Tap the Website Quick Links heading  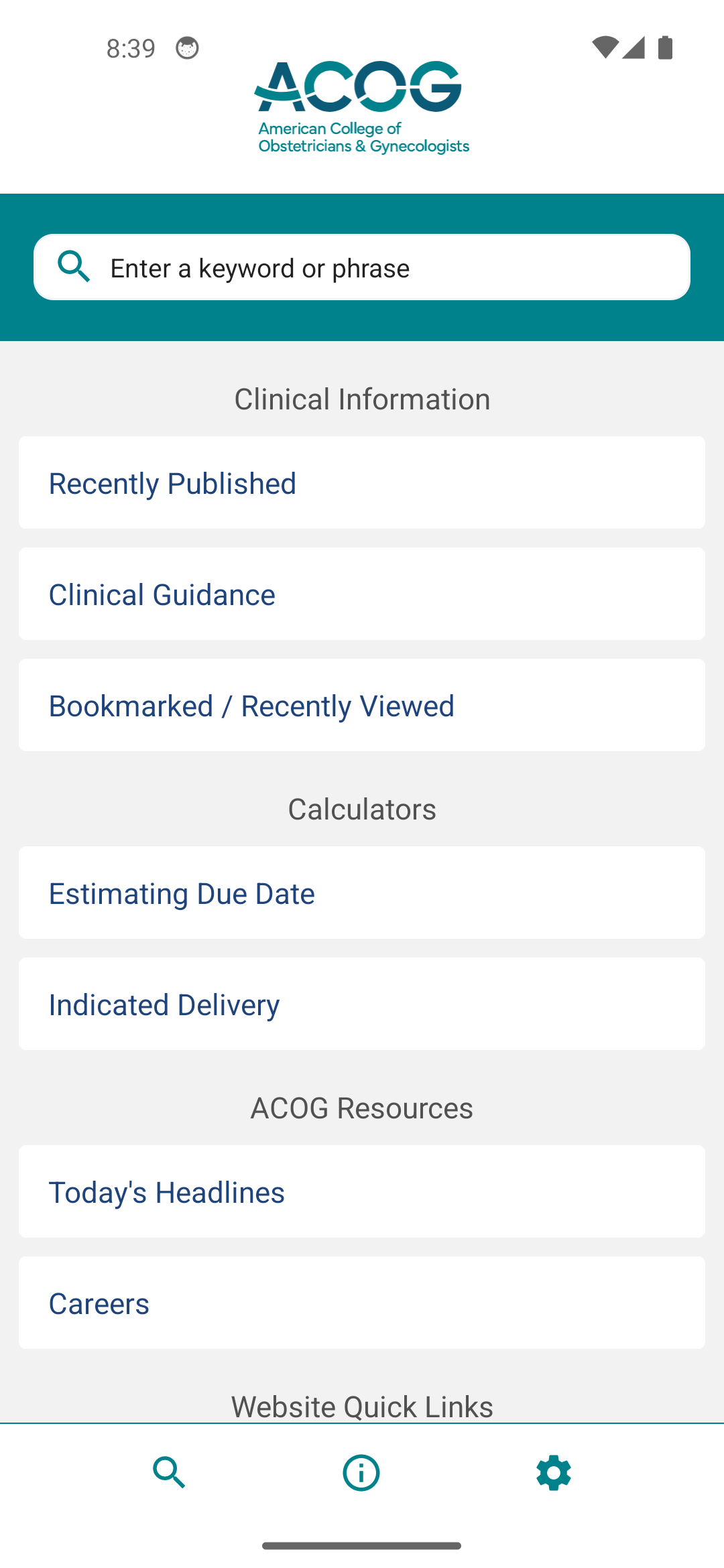click(362, 1406)
